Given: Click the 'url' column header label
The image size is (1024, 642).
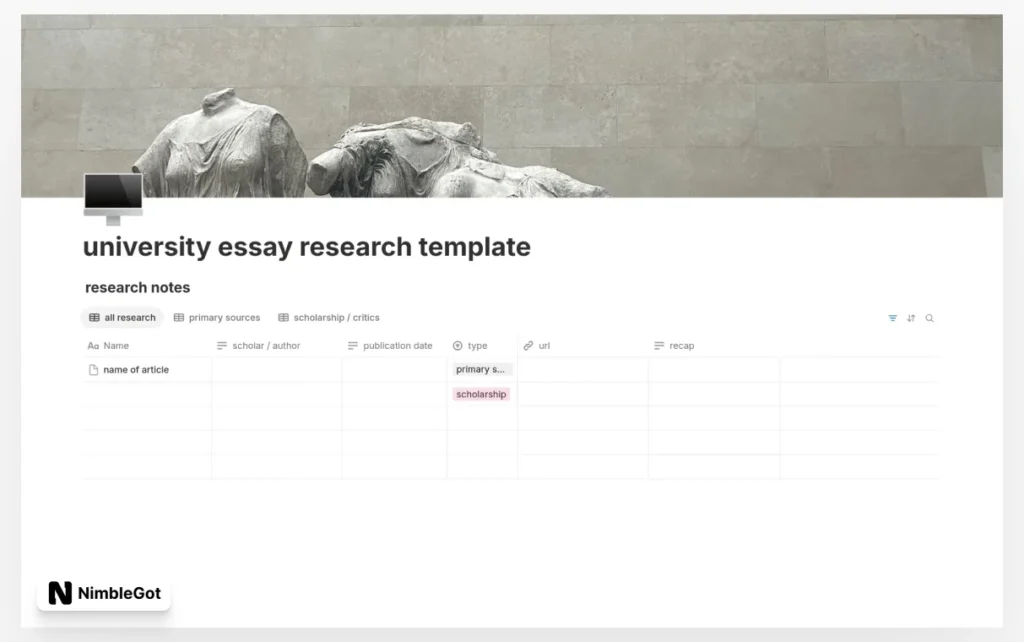Looking at the screenshot, I should [544, 345].
